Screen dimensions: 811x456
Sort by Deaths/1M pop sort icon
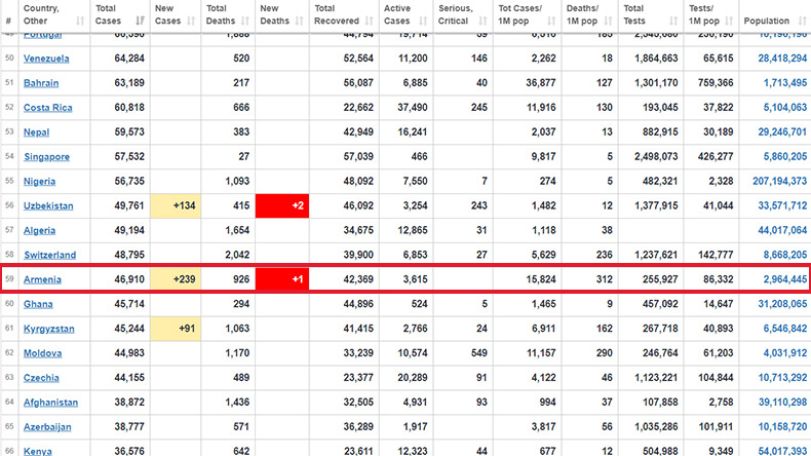click(608, 21)
